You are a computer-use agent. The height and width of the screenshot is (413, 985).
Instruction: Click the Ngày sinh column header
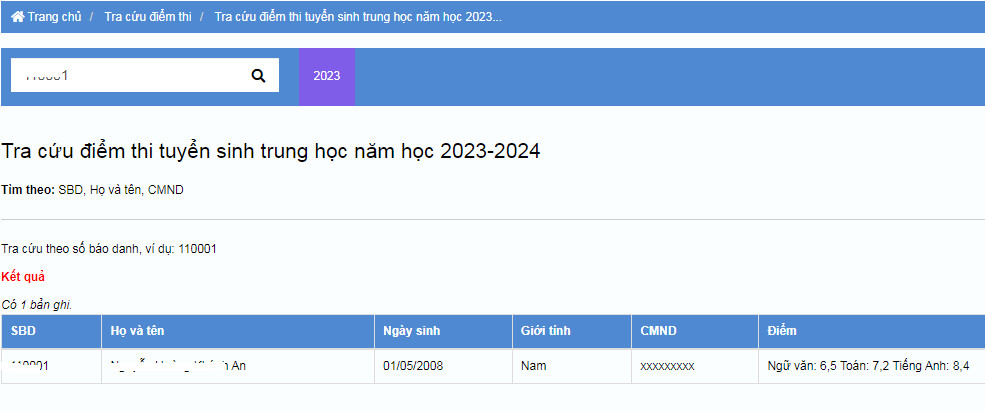[444, 331]
